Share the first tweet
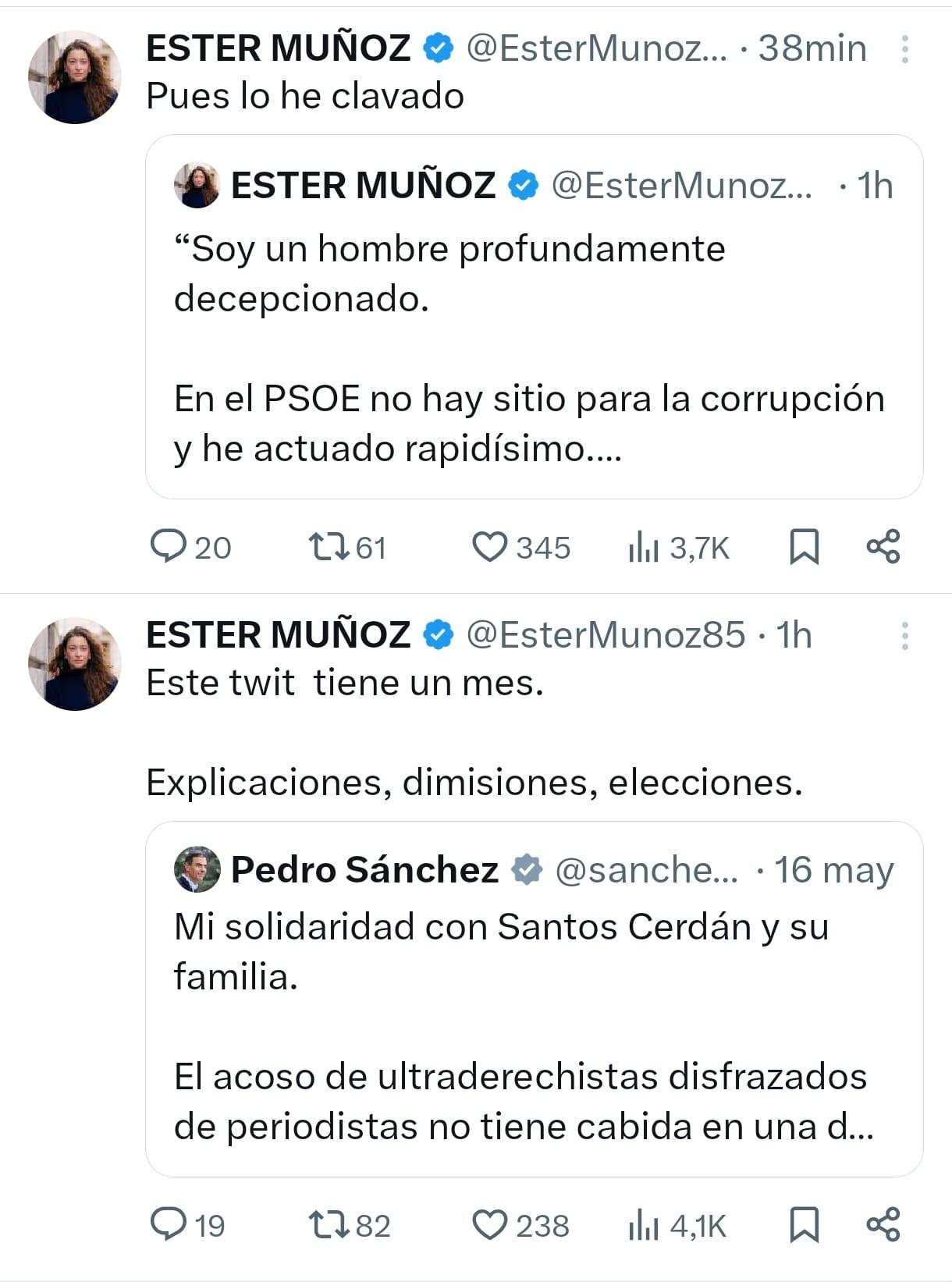The width and height of the screenshot is (952, 1282). [883, 546]
